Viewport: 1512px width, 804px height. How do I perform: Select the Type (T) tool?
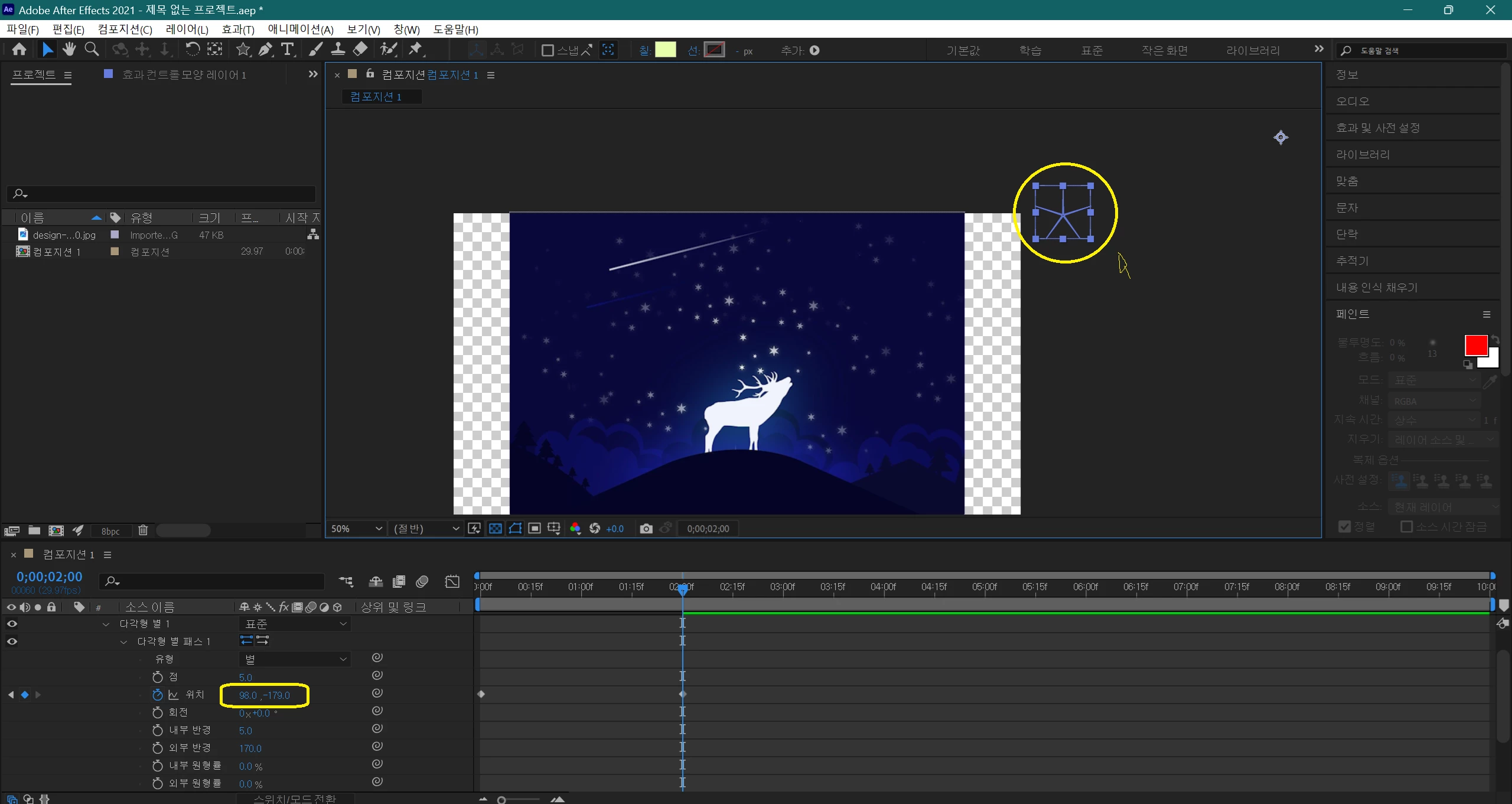point(287,50)
